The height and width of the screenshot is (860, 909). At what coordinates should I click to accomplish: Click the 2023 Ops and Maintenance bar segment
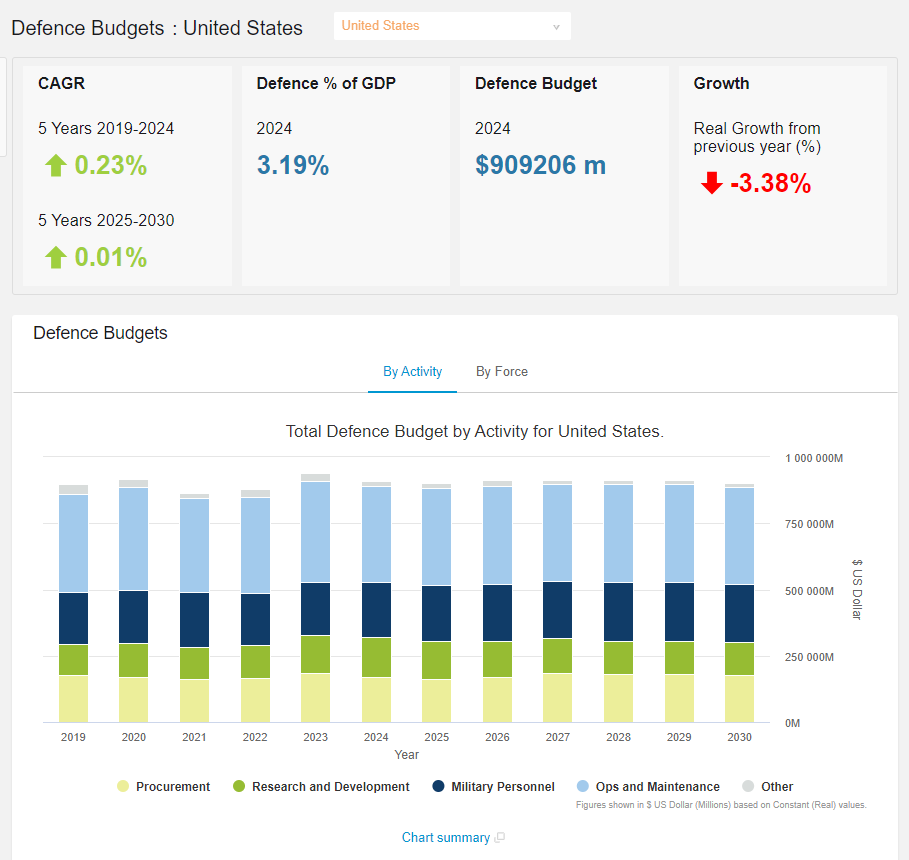[x=315, y=532]
